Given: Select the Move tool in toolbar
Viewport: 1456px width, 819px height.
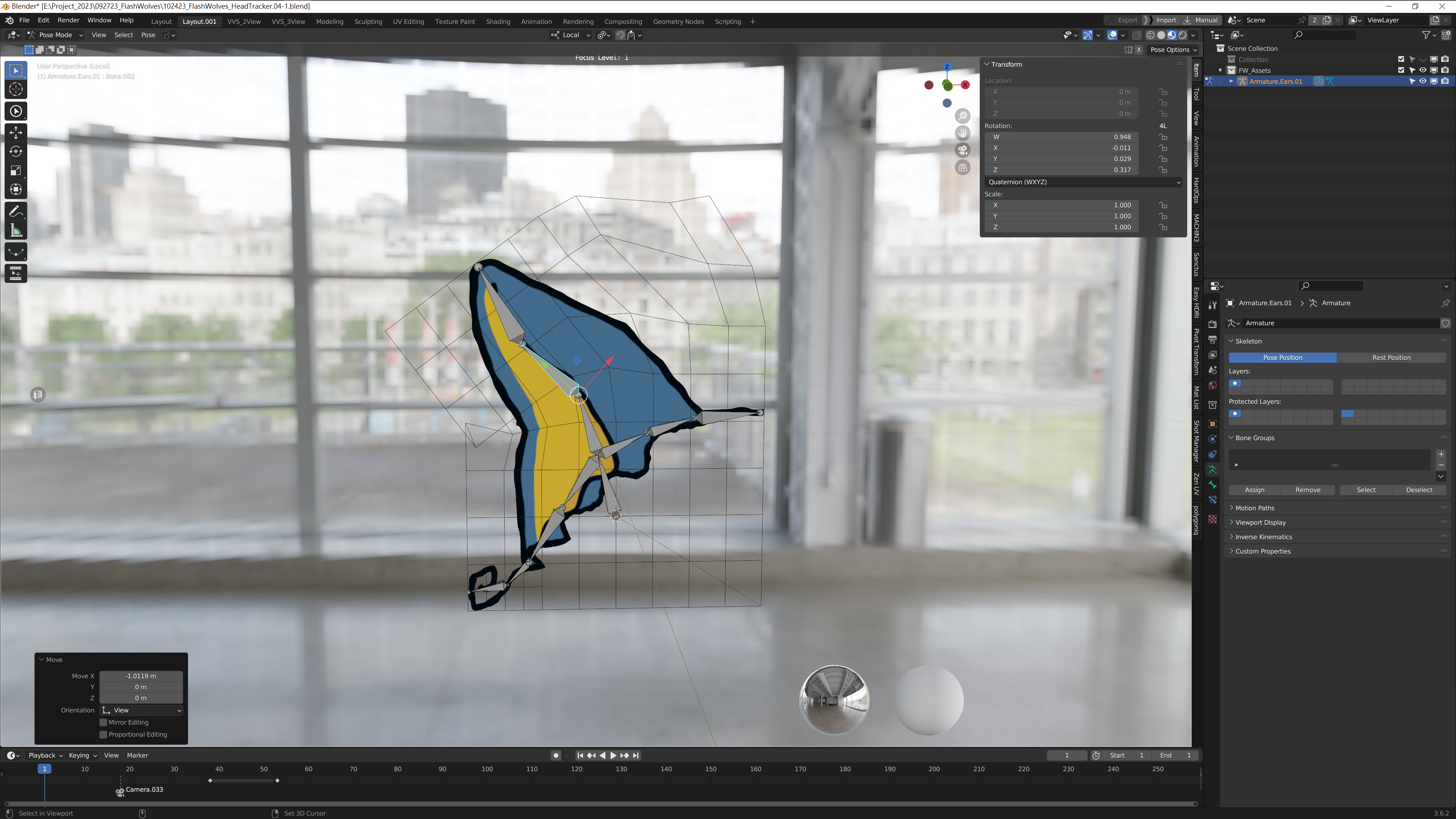Looking at the screenshot, I should pyautogui.click(x=16, y=132).
